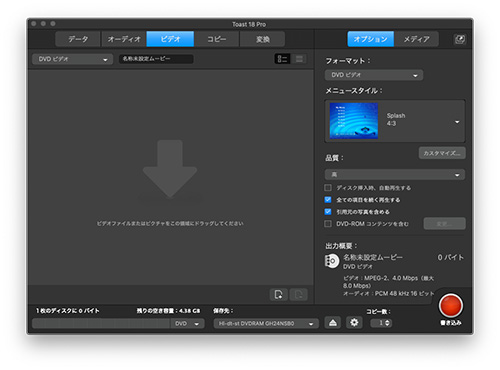
Task: Switch to the 変換 tab
Action: 262,39
